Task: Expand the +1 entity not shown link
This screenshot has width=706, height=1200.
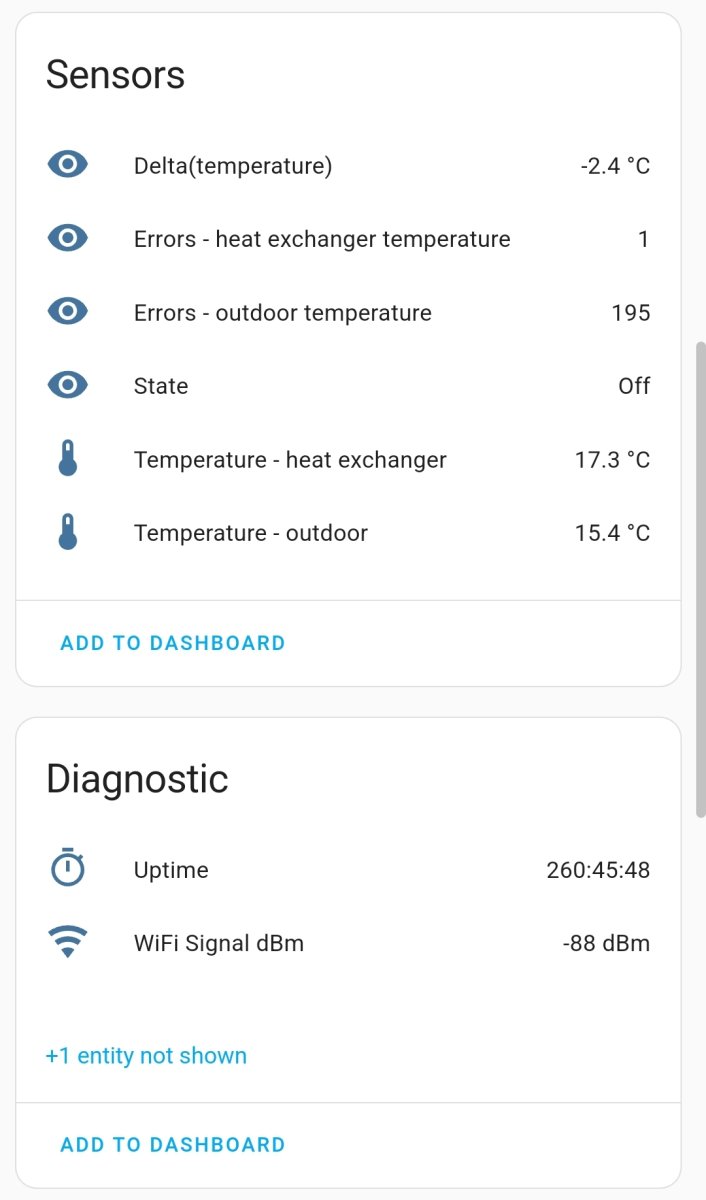Action: (146, 1056)
